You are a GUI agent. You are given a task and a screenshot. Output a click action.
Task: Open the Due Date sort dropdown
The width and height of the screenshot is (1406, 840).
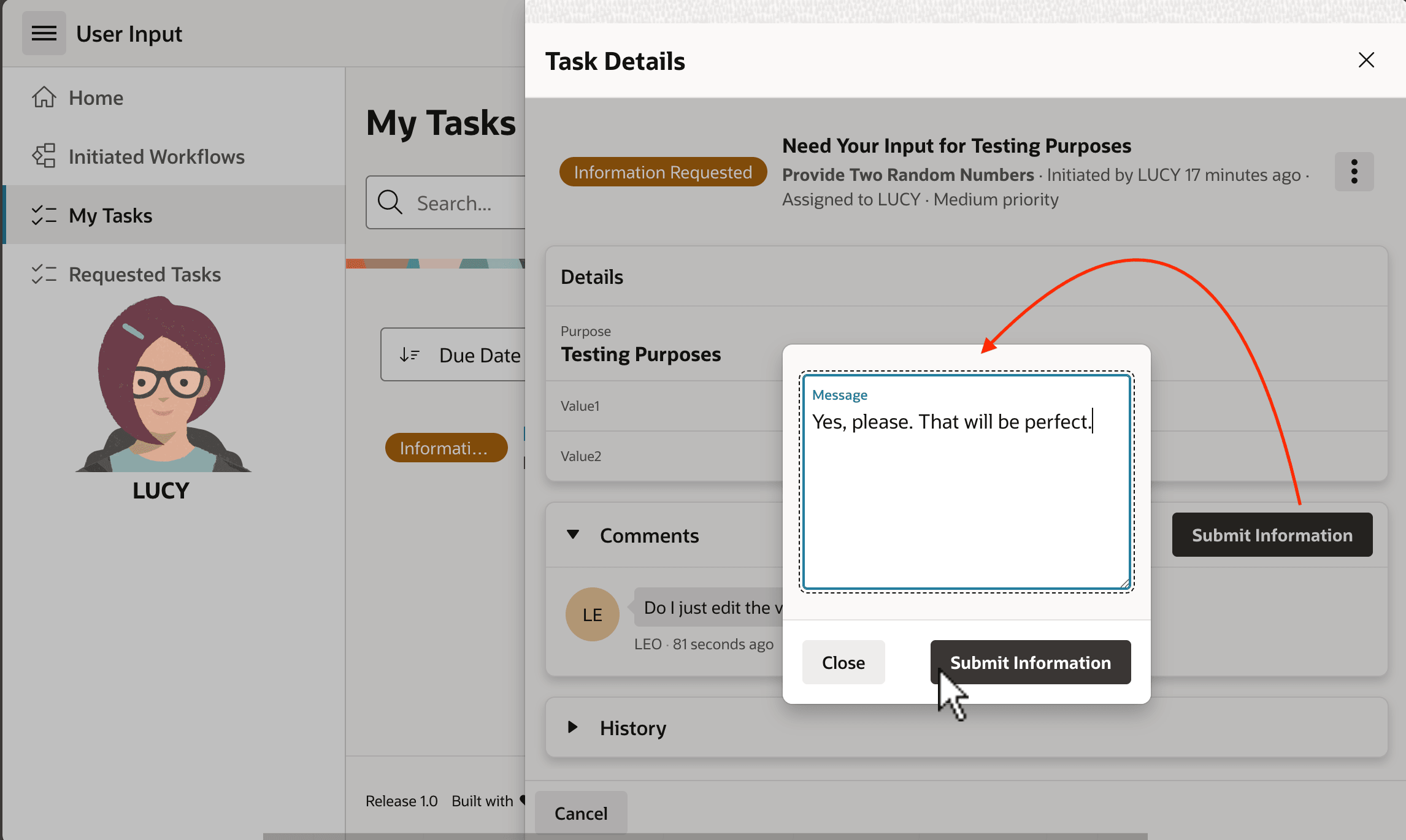pos(453,354)
